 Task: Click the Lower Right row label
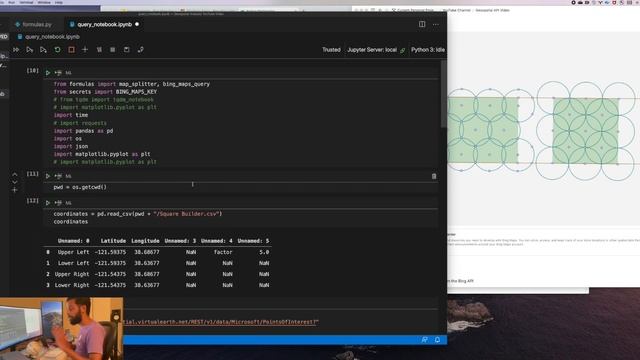(72, 285)
